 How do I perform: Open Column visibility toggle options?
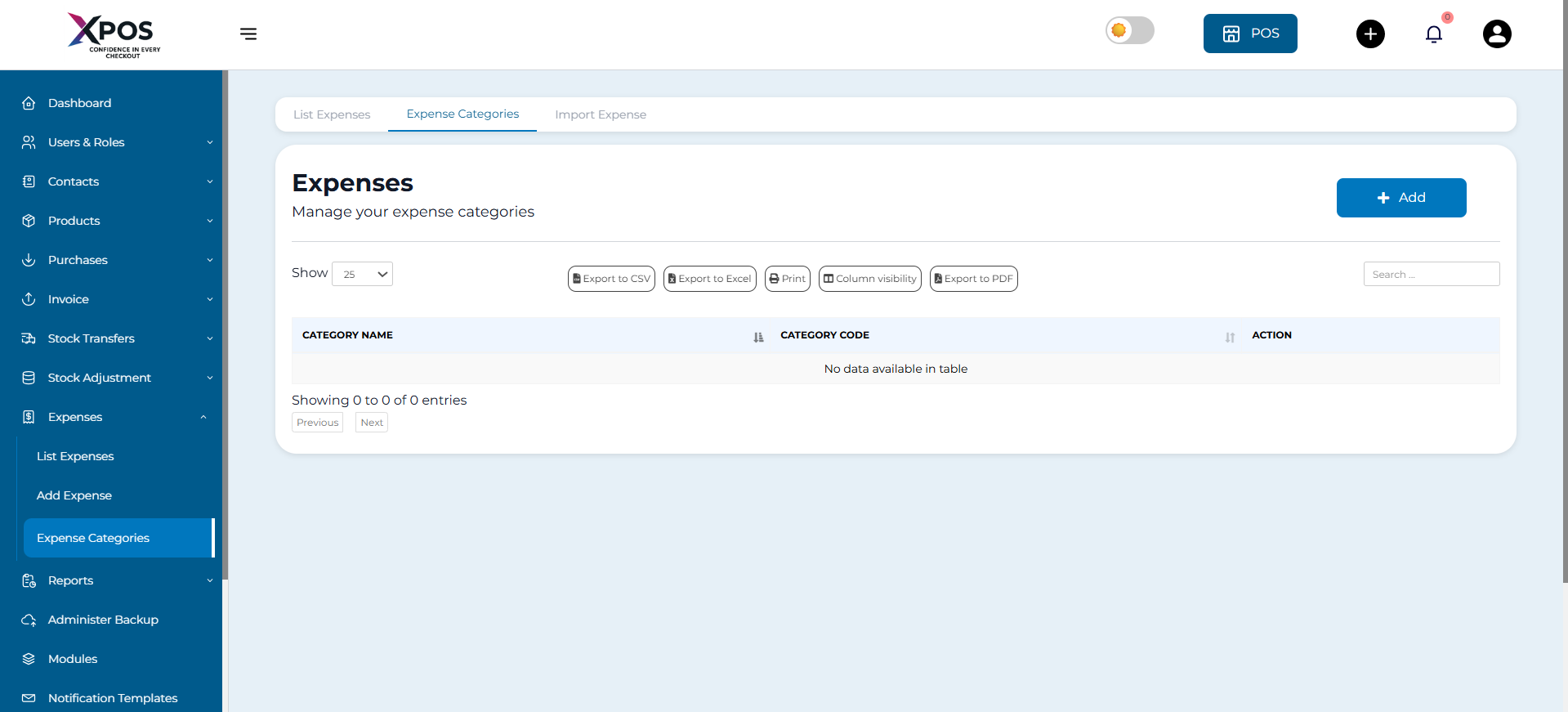point(869,279)
